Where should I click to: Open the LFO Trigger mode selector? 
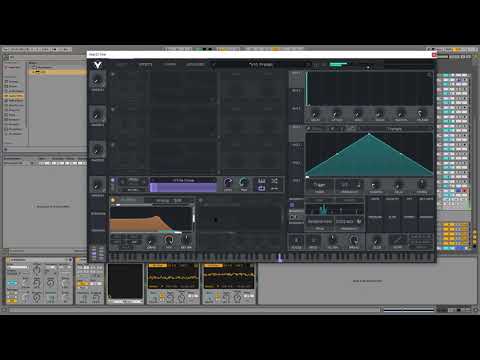point(319,185)
